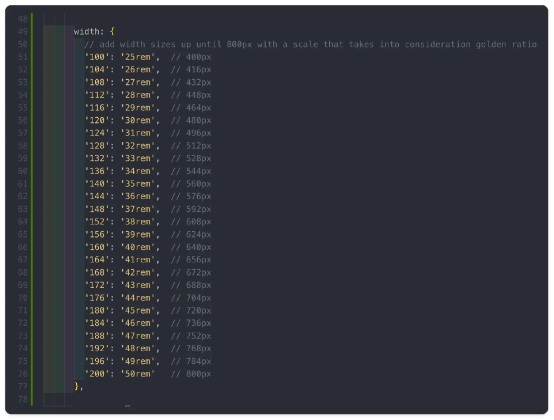The height and width of the screenshot is (420, 554).
Task: Click the '144' key string
Action: pyautogui.click(x=97, y=196)
